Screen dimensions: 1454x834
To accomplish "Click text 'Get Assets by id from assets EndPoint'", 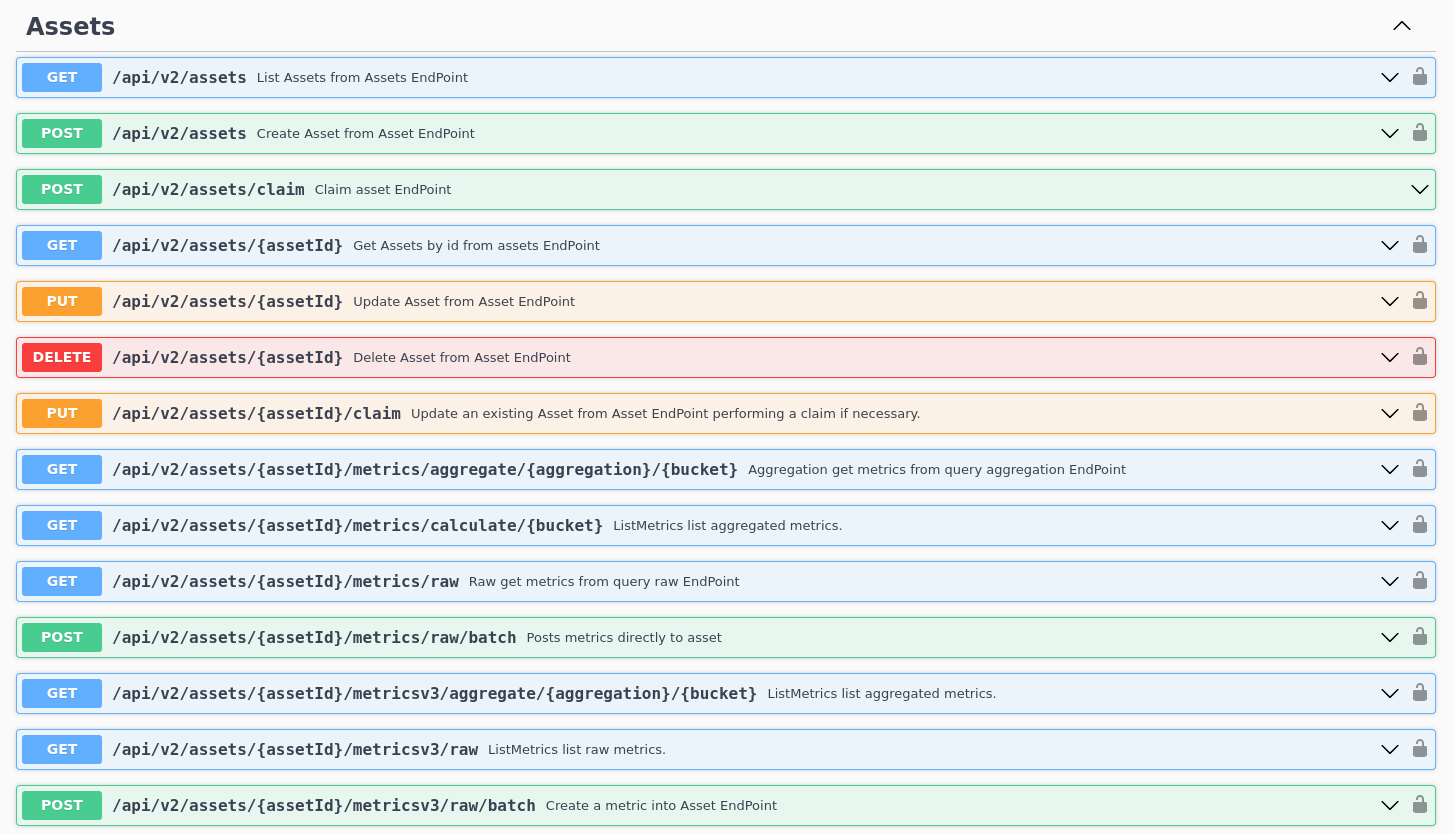I will [x=476, y=245].
